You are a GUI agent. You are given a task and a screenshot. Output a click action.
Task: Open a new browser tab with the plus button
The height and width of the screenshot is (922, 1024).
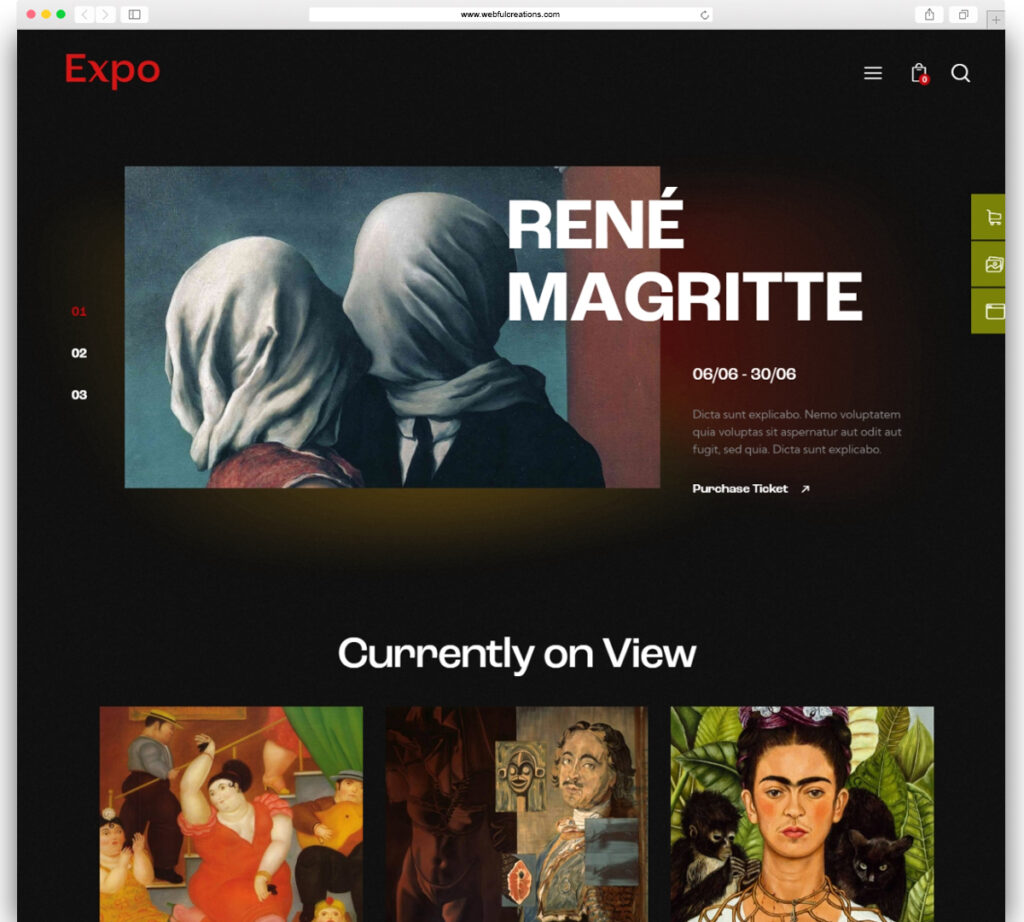tap(994, 18)
